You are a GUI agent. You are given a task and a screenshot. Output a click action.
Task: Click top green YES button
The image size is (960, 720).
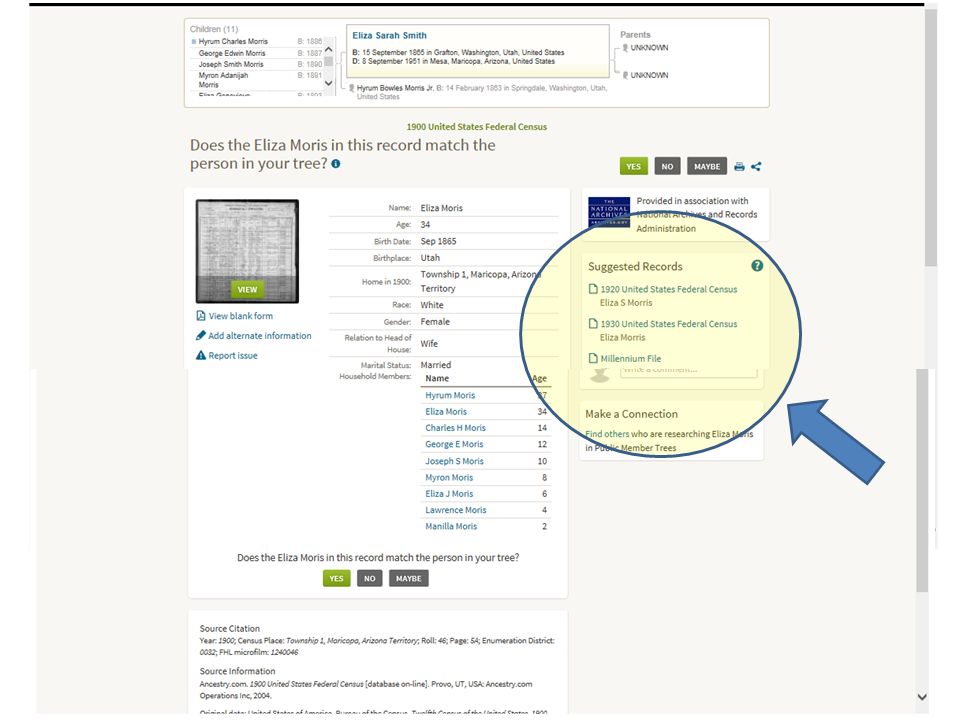[633, 166]
